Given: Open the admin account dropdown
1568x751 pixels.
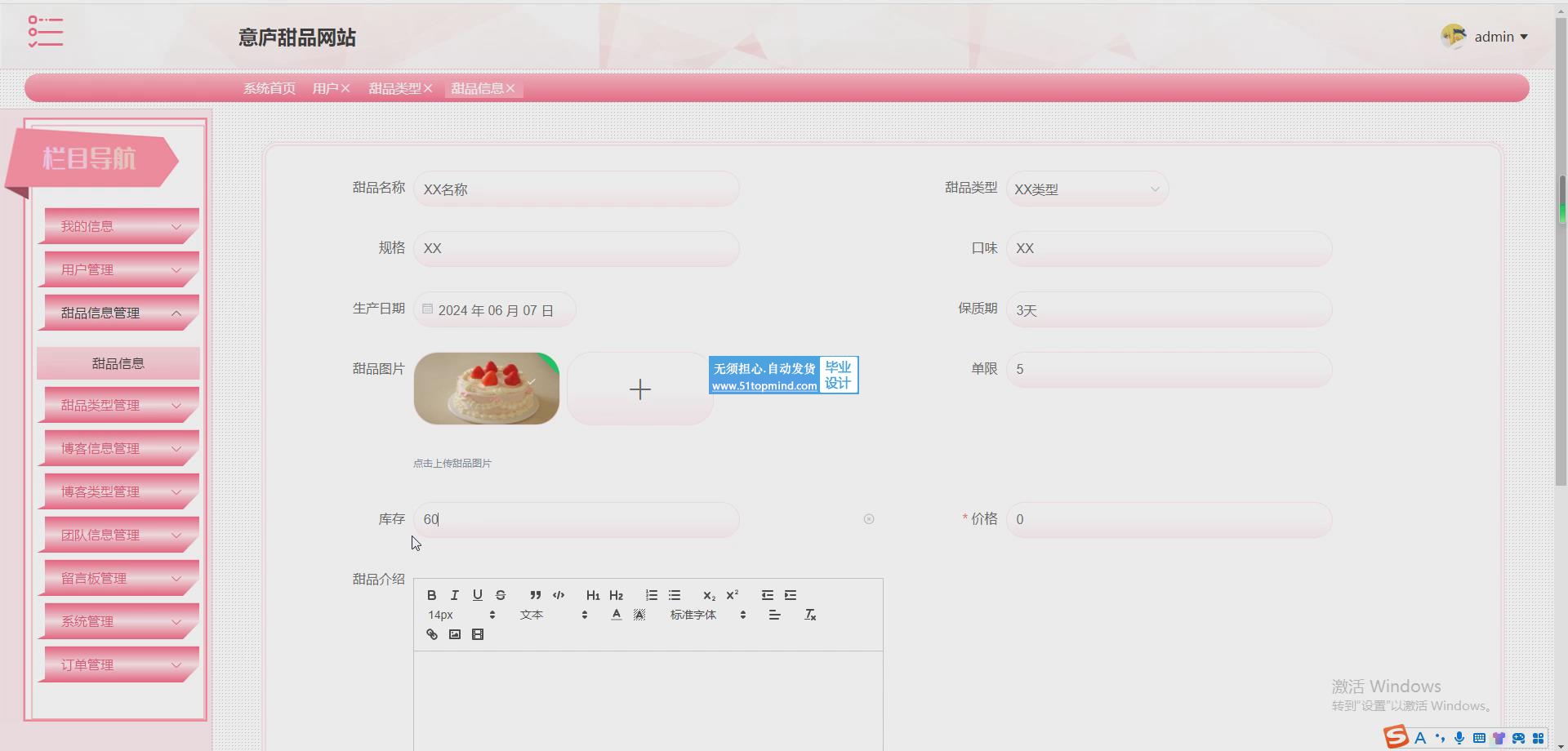Looking at the screenshot, I should pos(1486,37).
